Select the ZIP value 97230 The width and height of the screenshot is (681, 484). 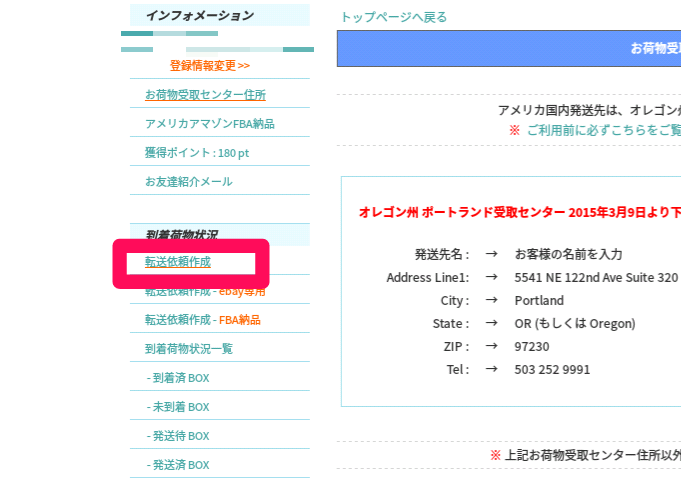click(532, 347)
